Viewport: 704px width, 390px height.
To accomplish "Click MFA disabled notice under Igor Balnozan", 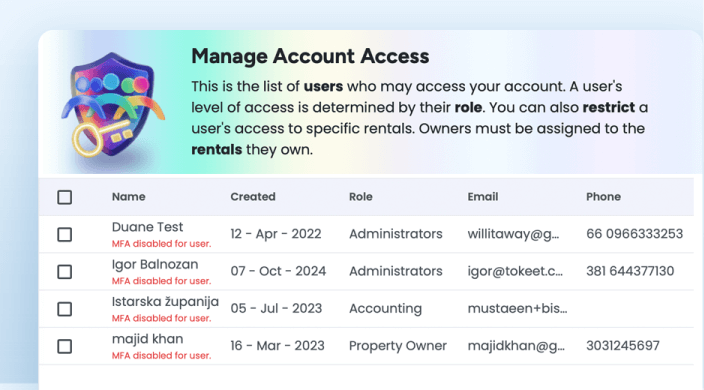I will pos(161,281).
